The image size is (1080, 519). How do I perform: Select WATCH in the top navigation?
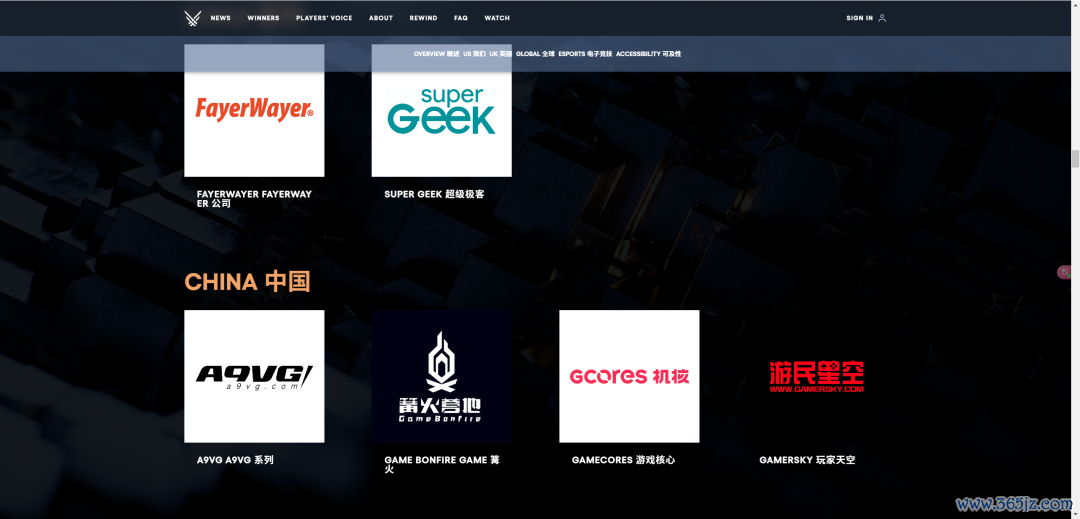tap(497, 18)
